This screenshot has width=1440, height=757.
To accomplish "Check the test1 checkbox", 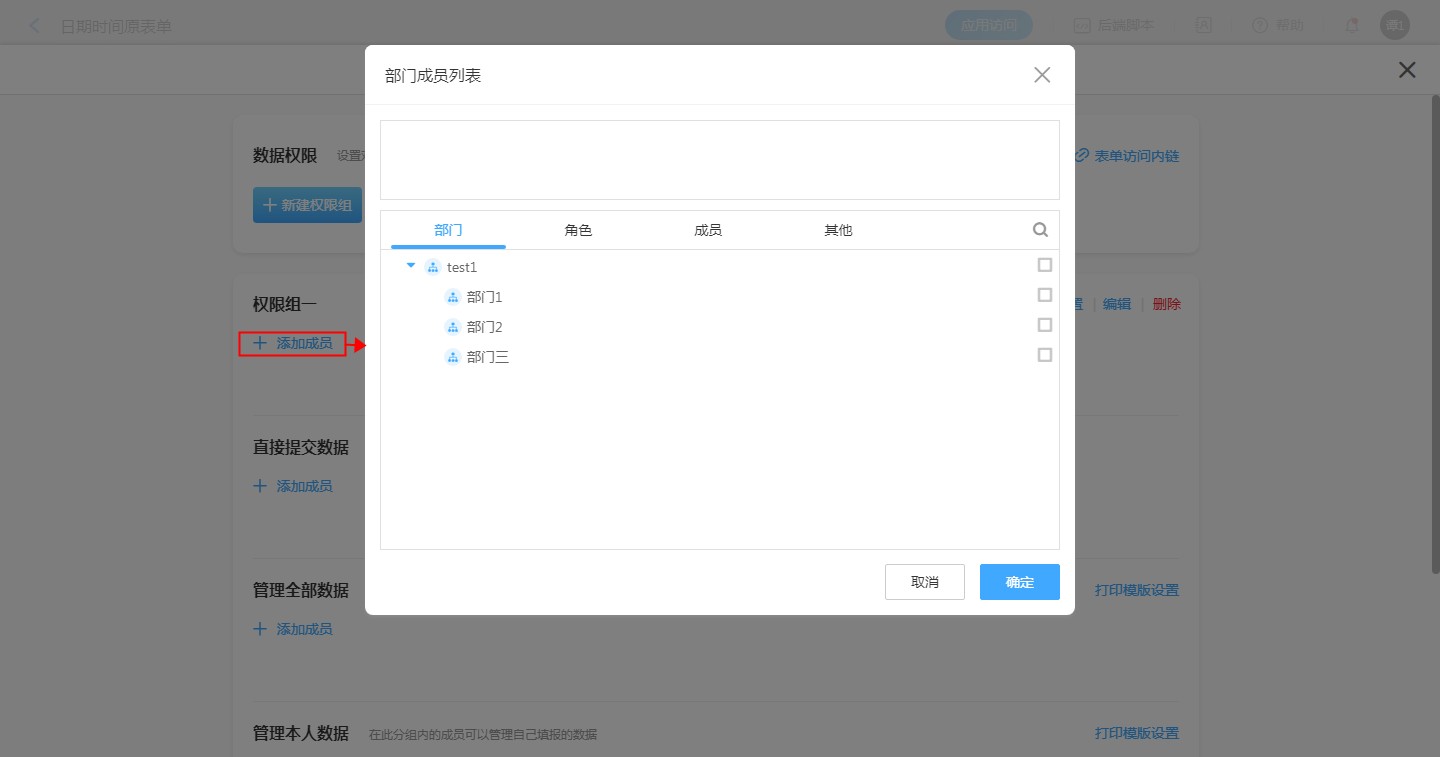I will pos(1045,265).
